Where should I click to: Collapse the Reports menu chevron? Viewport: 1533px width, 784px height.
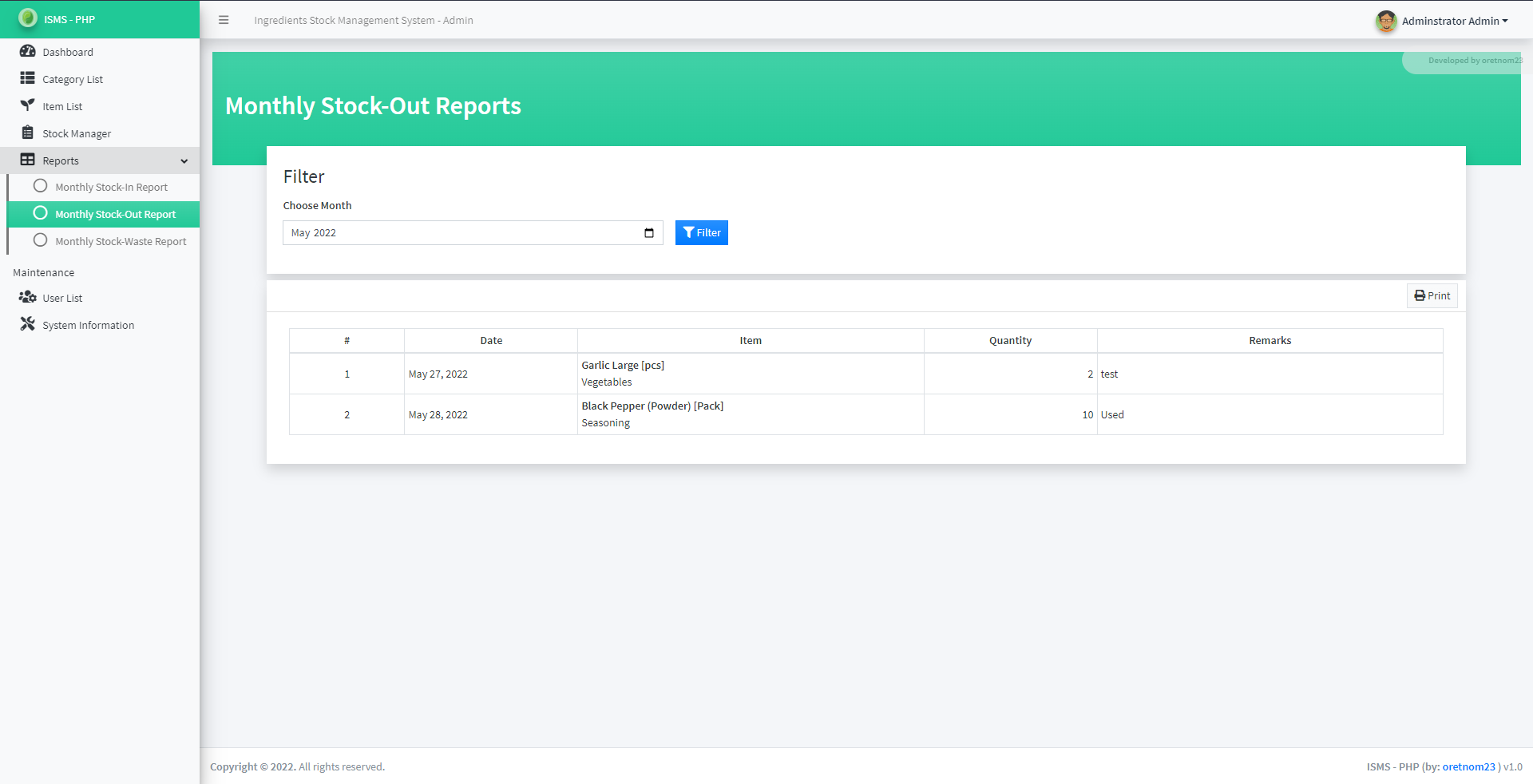point(184,161)
